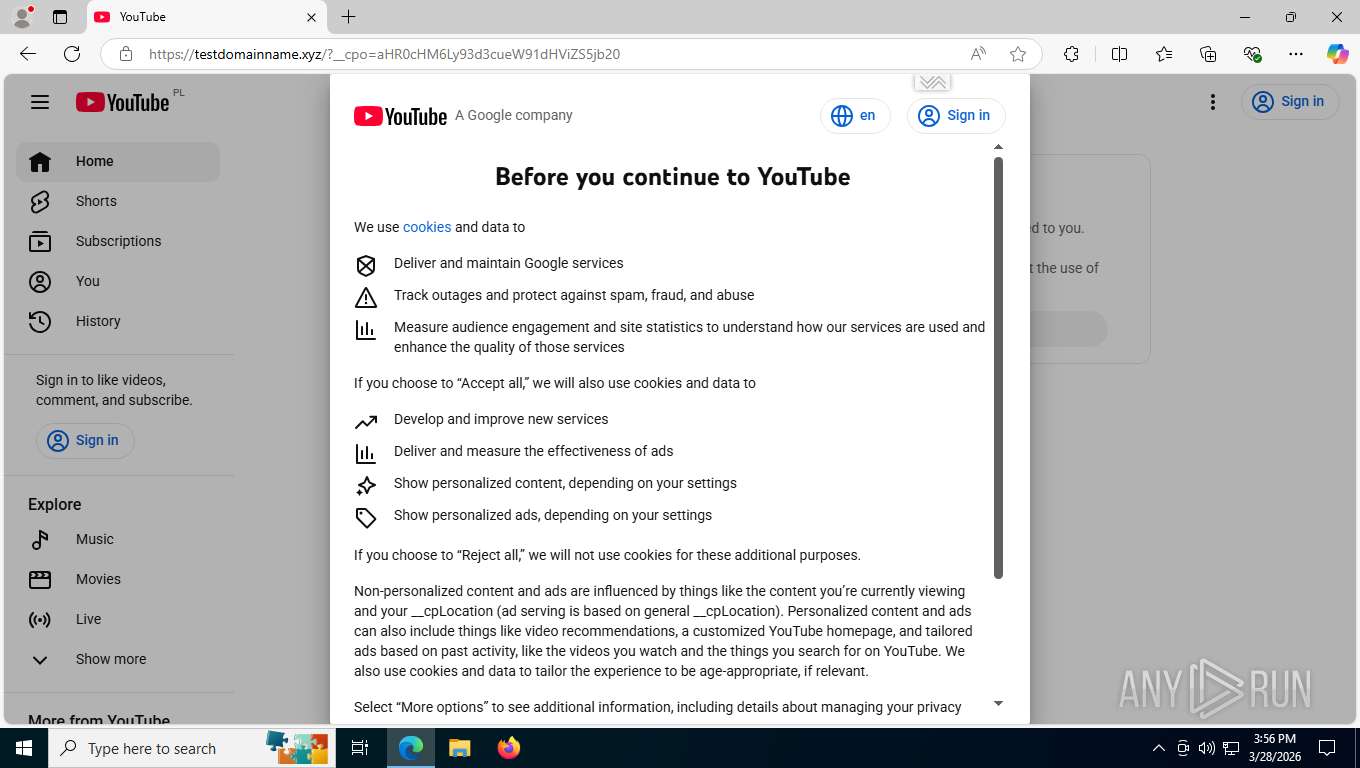Open Copilot icon in the browser toolbar
The height and width of the screenshot is (768, 1360).
tap(1338, 54)
